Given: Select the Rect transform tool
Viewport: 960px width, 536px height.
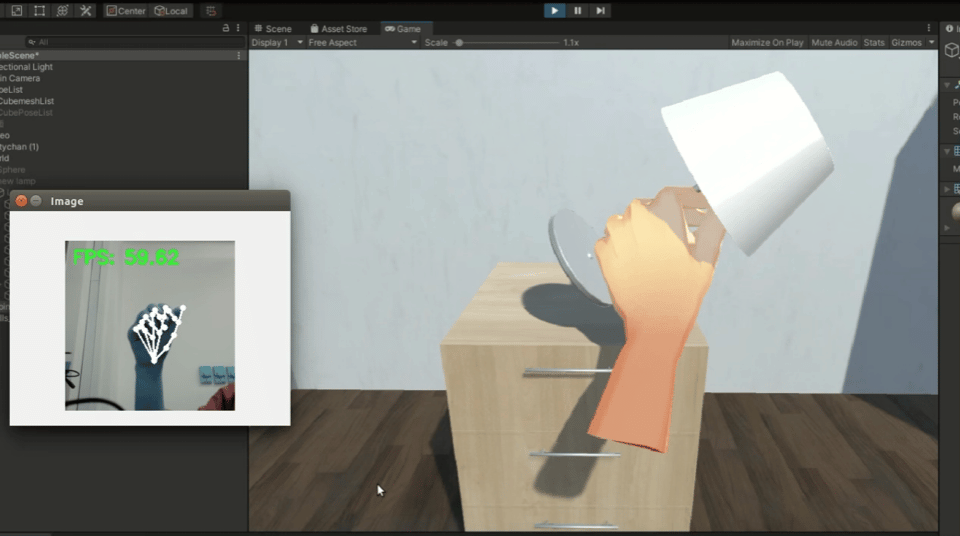Looking at the screenshot, I should [39, 10].
